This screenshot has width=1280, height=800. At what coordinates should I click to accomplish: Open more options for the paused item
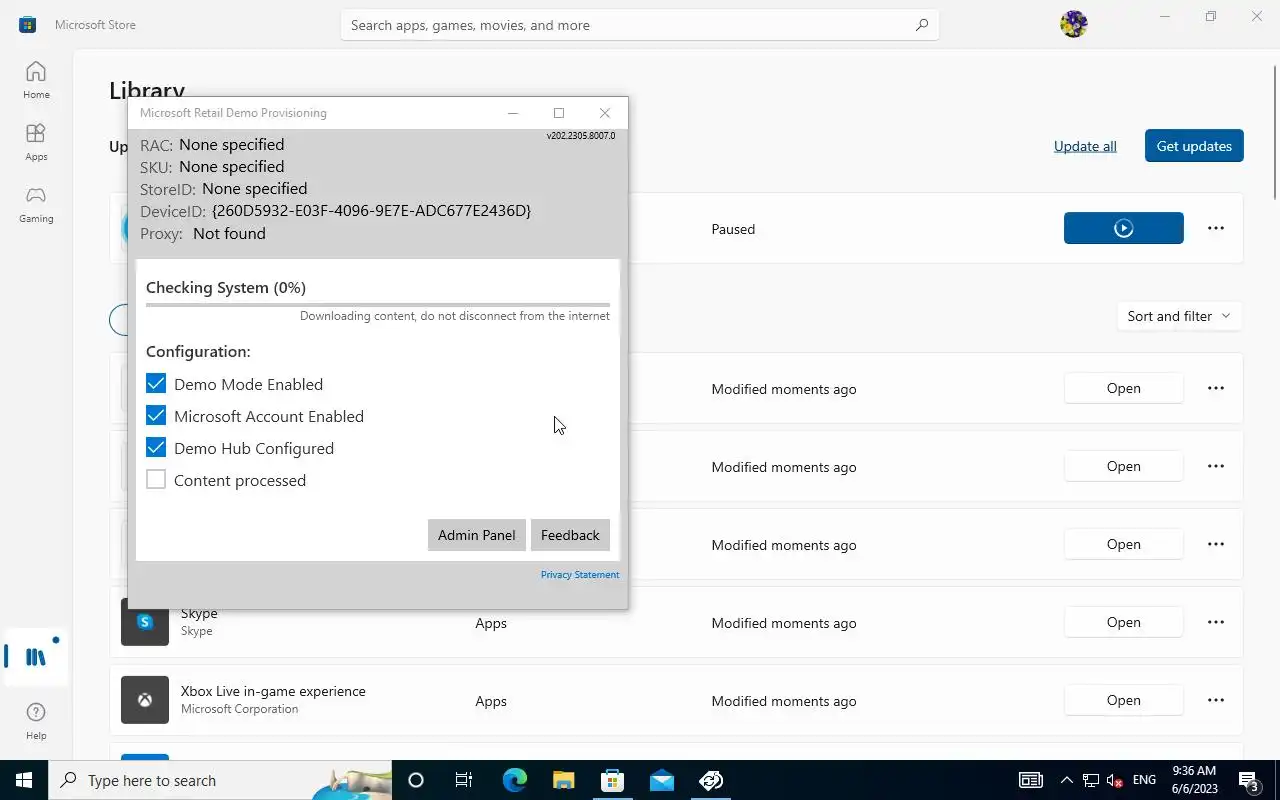(1215, 228)
